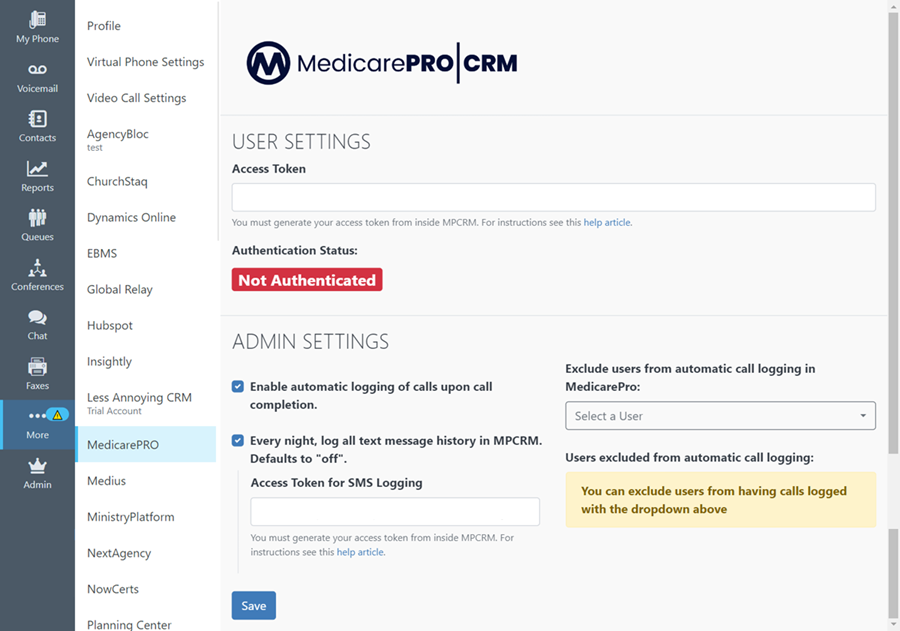Open the Queues icon
Viewport: 900px width, 631px height.
pos(37,218)
